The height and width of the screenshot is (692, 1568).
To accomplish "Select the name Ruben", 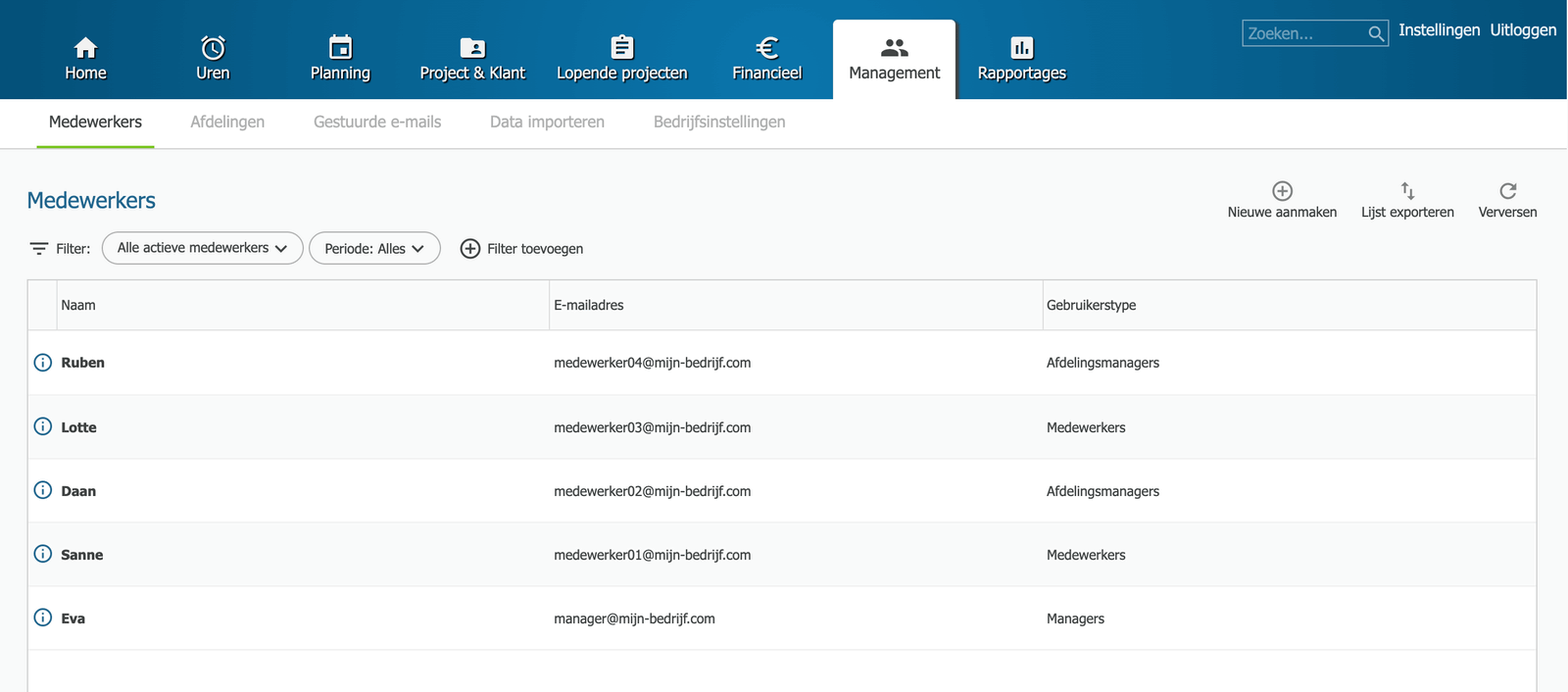I will (83, 363).
